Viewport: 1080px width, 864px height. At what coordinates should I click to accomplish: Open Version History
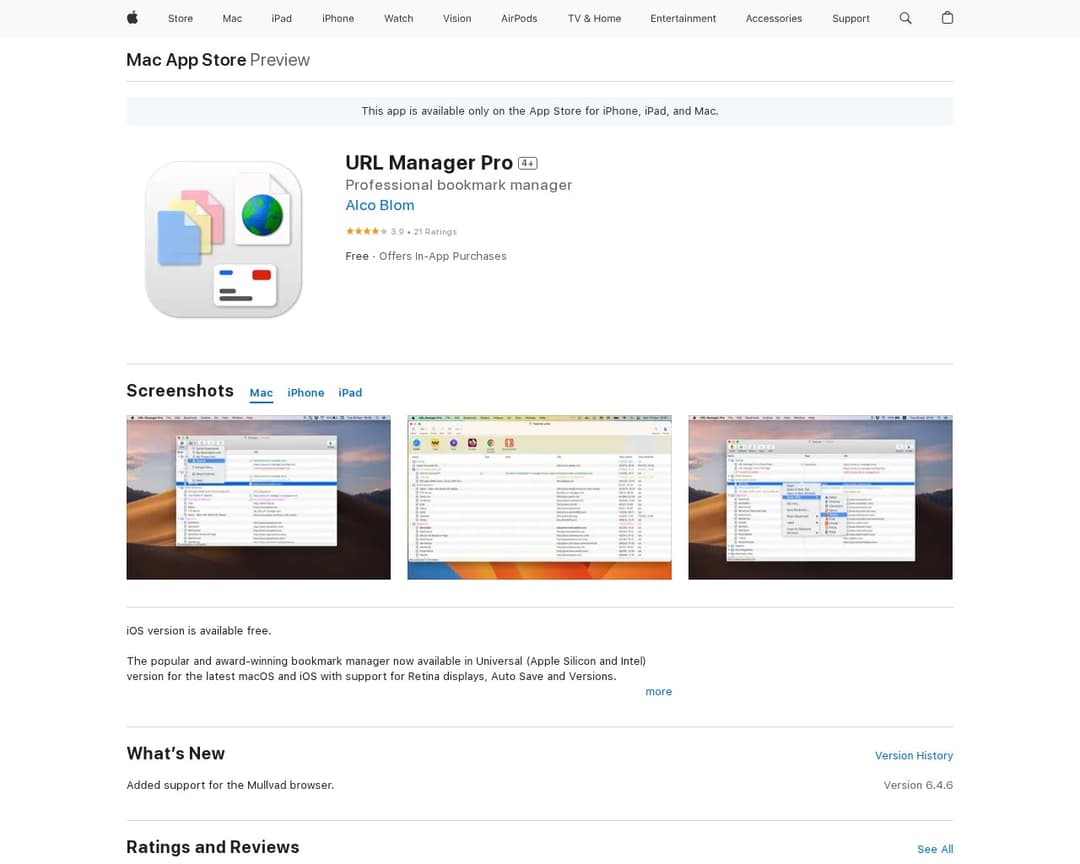click(x=913, y=755)
